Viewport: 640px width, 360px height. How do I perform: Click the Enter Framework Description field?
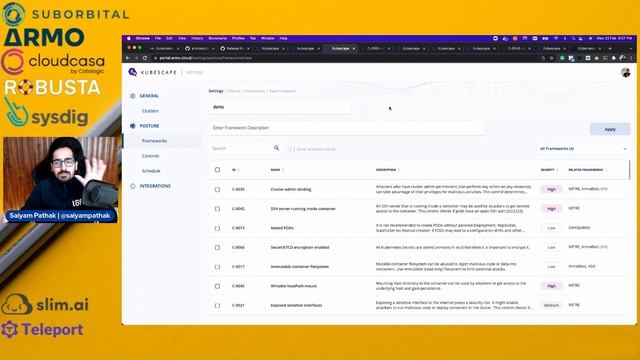pyautogui.click(x=347, y=128)
